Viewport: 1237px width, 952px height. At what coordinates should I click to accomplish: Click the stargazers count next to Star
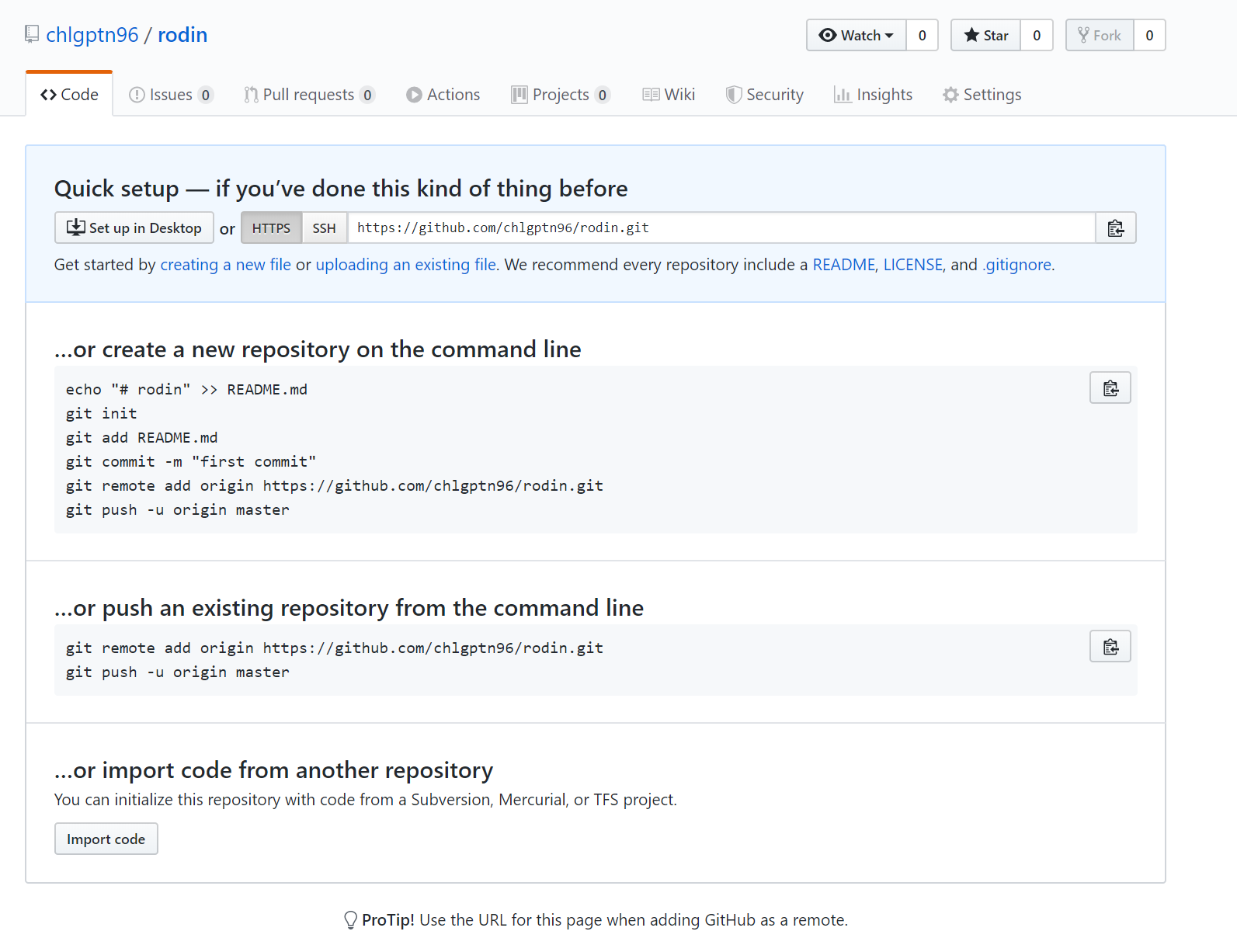click(x=1037, y=35)
